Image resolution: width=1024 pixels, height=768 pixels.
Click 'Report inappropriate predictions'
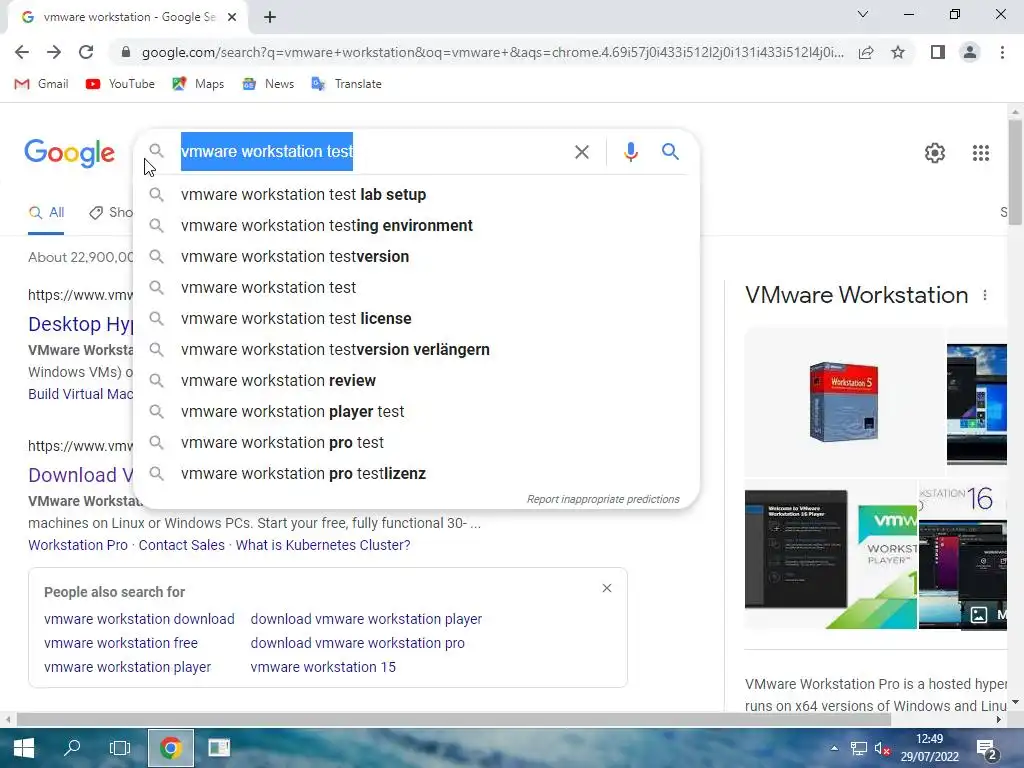pyautogui.click(x=603, y=499)
